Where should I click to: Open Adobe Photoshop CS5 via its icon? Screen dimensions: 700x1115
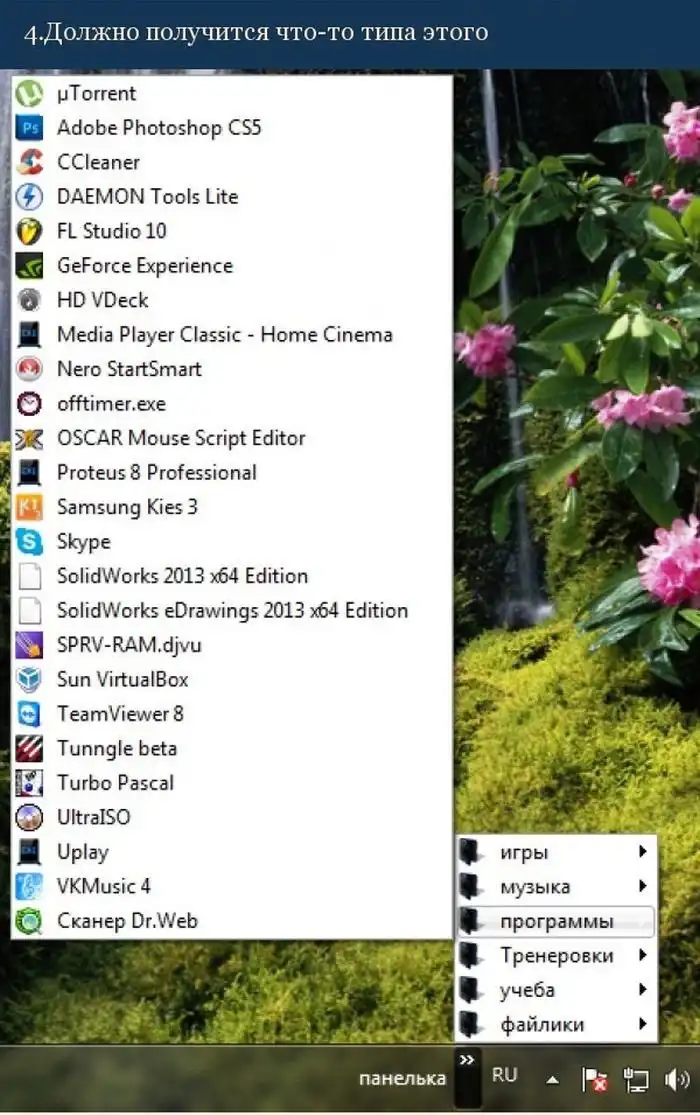click(29, 128)
